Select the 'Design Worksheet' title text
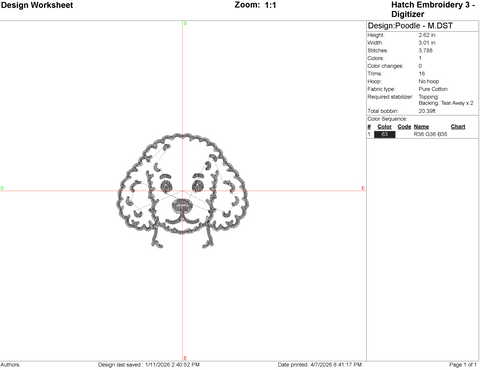The height and width of the screenshot is (370, 480). tap(37, 5)
